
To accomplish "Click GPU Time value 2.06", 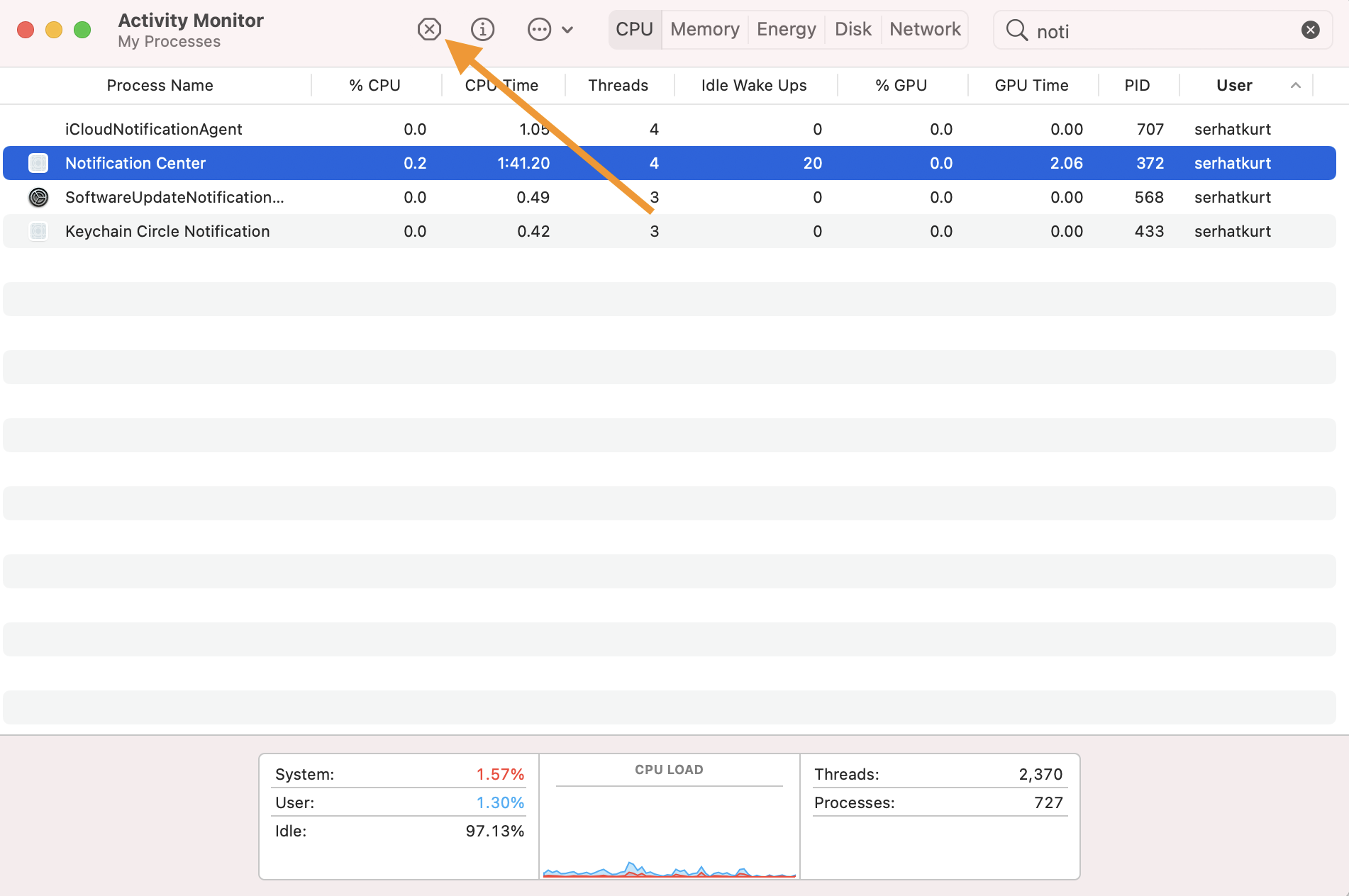I will [x=1066, y=163].
